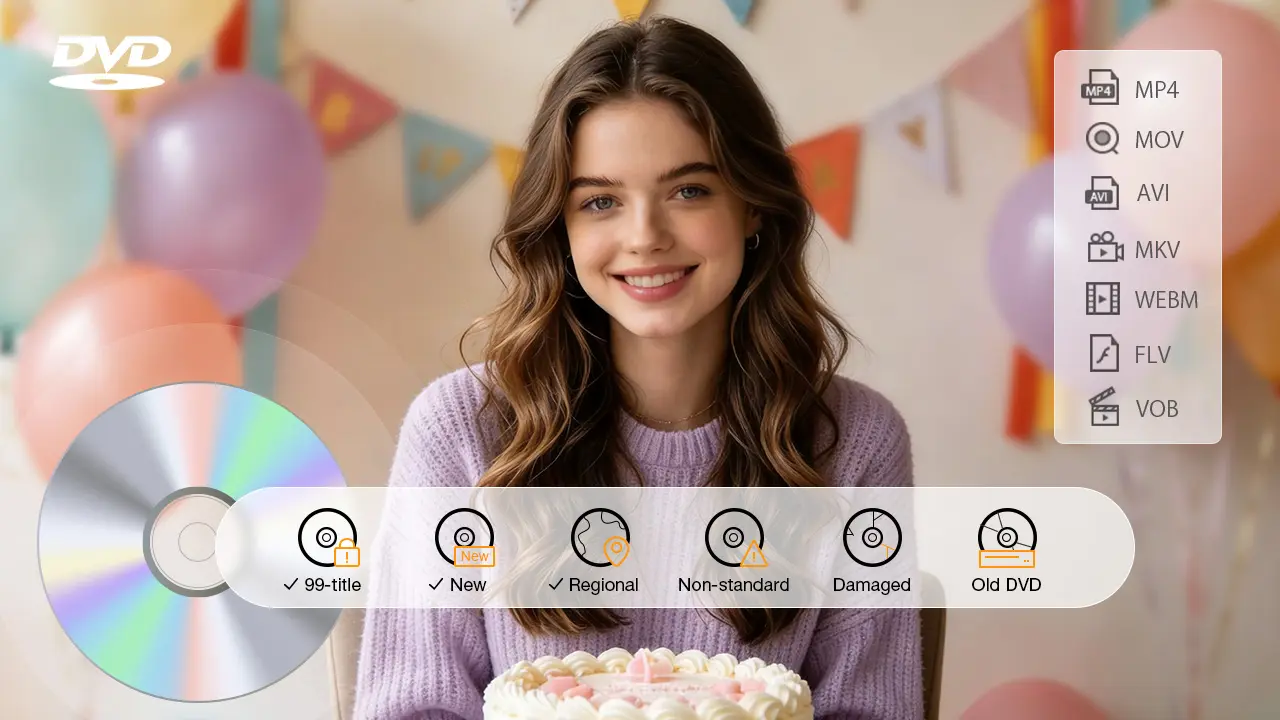Select the VOB clapperboard icon

tap(1104, 408)
